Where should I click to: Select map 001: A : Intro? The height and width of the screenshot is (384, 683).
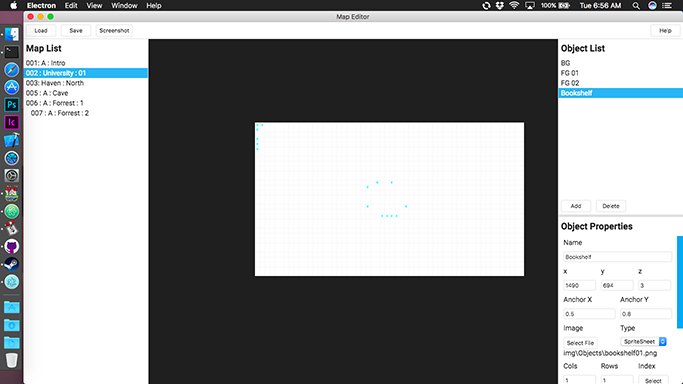(x=86, y=63)
